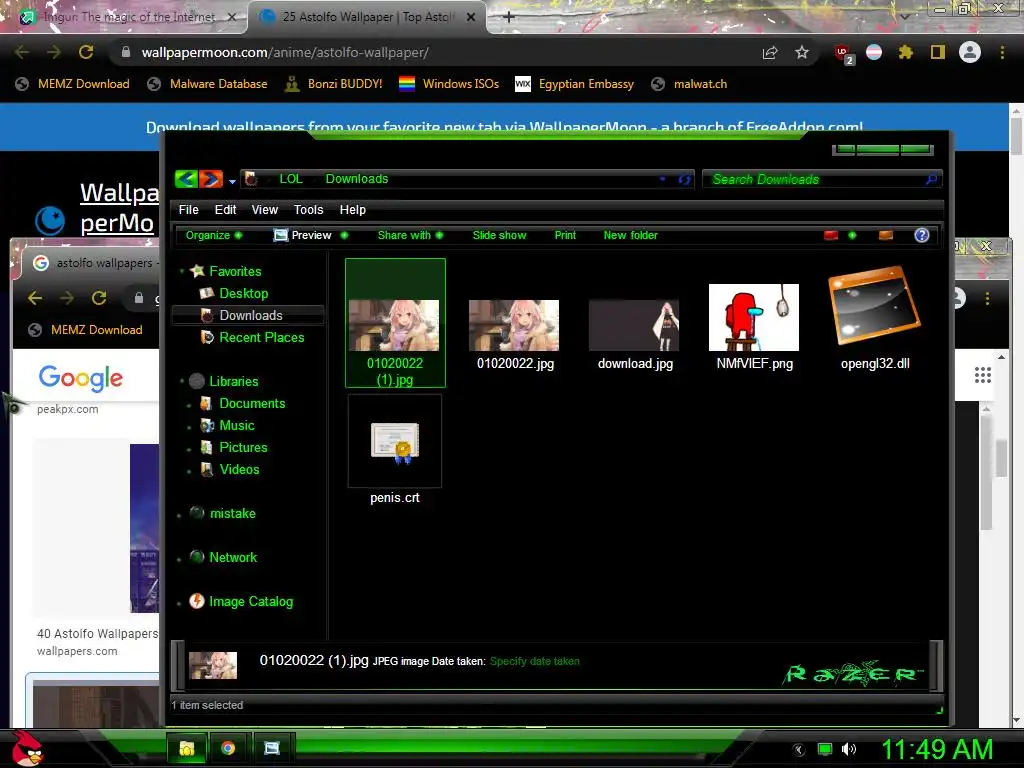Open Pictures library
Screen dimensions: 1024x768
(243, 447)
